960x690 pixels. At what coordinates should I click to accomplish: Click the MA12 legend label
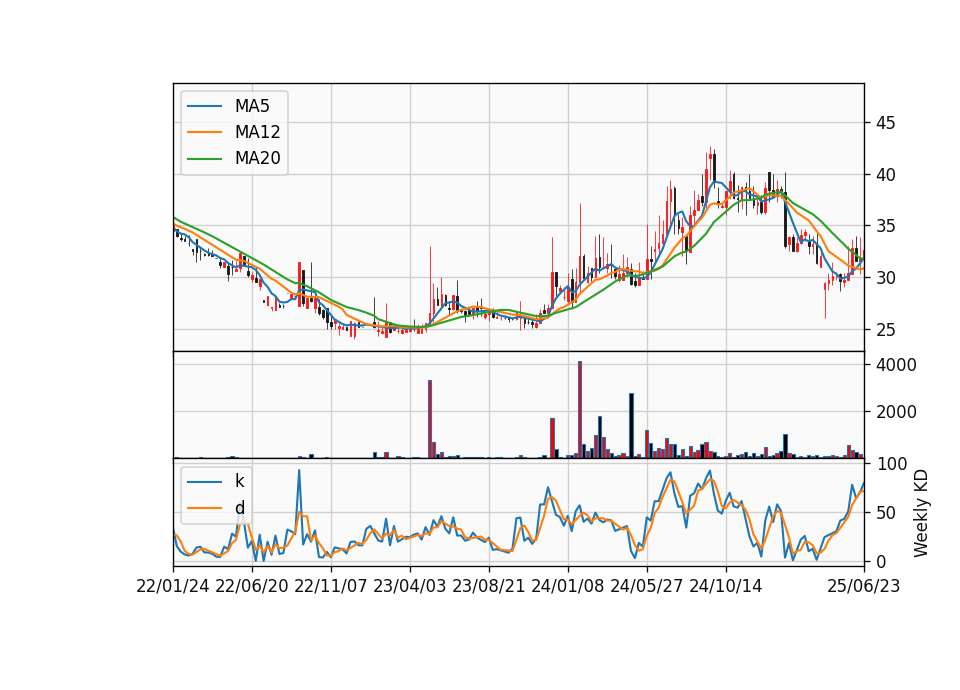[257, 132]
